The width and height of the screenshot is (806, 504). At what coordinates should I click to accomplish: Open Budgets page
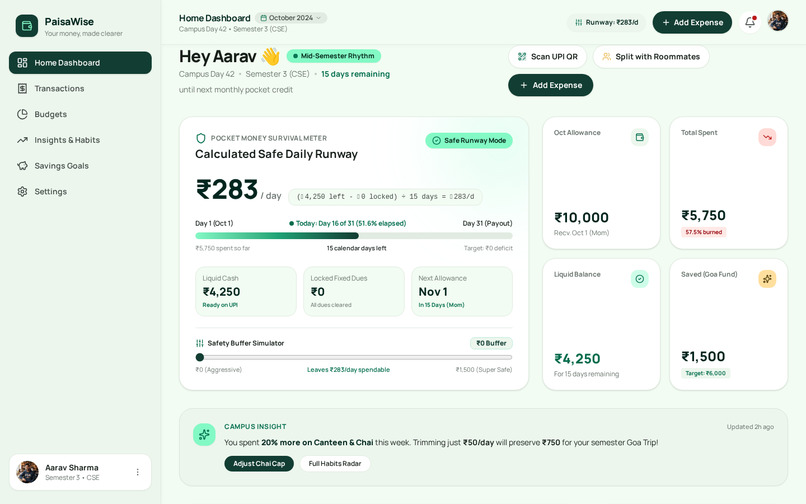pyautogui.click(x=80, y=114)
